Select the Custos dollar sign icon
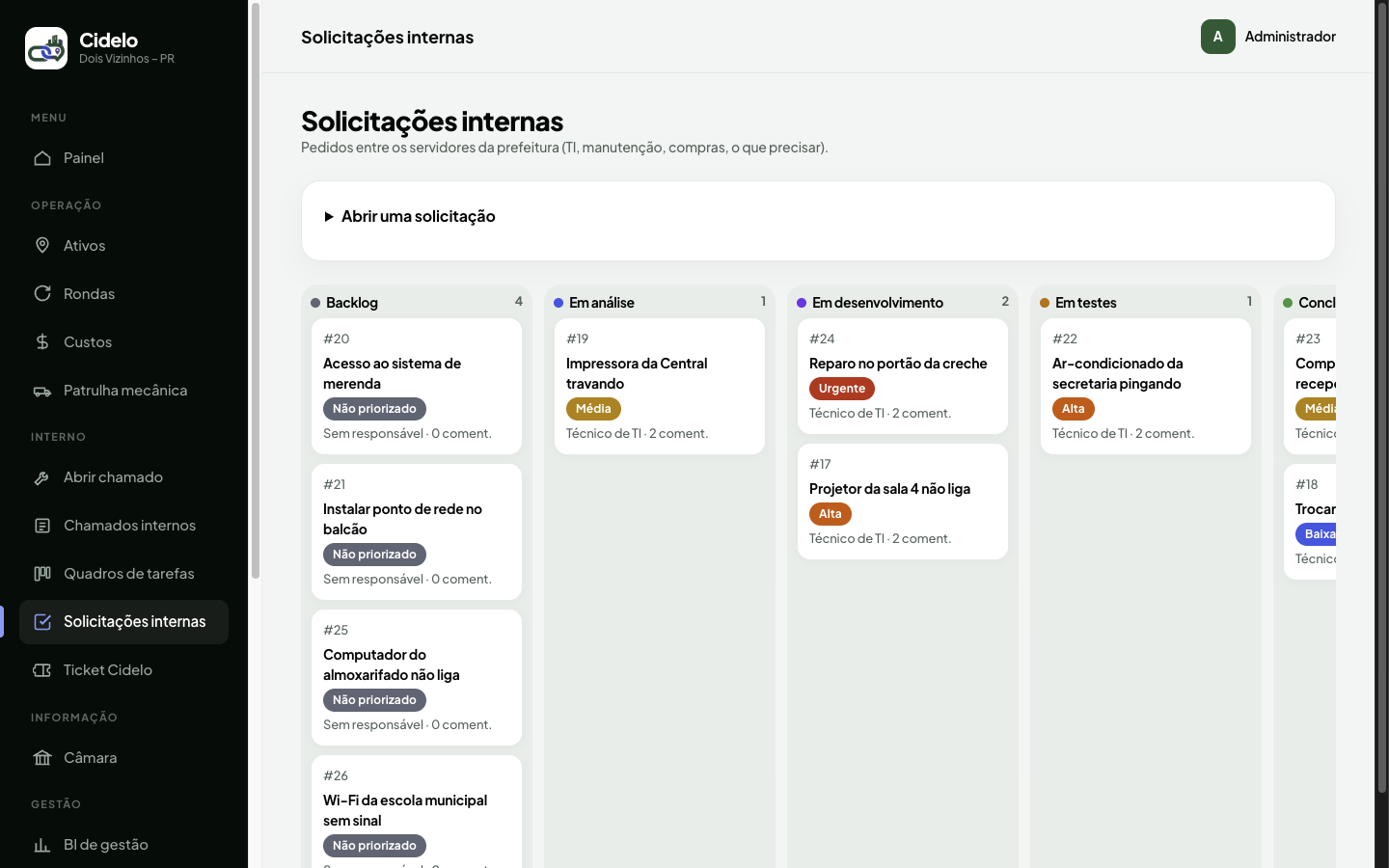 [42, 342]
